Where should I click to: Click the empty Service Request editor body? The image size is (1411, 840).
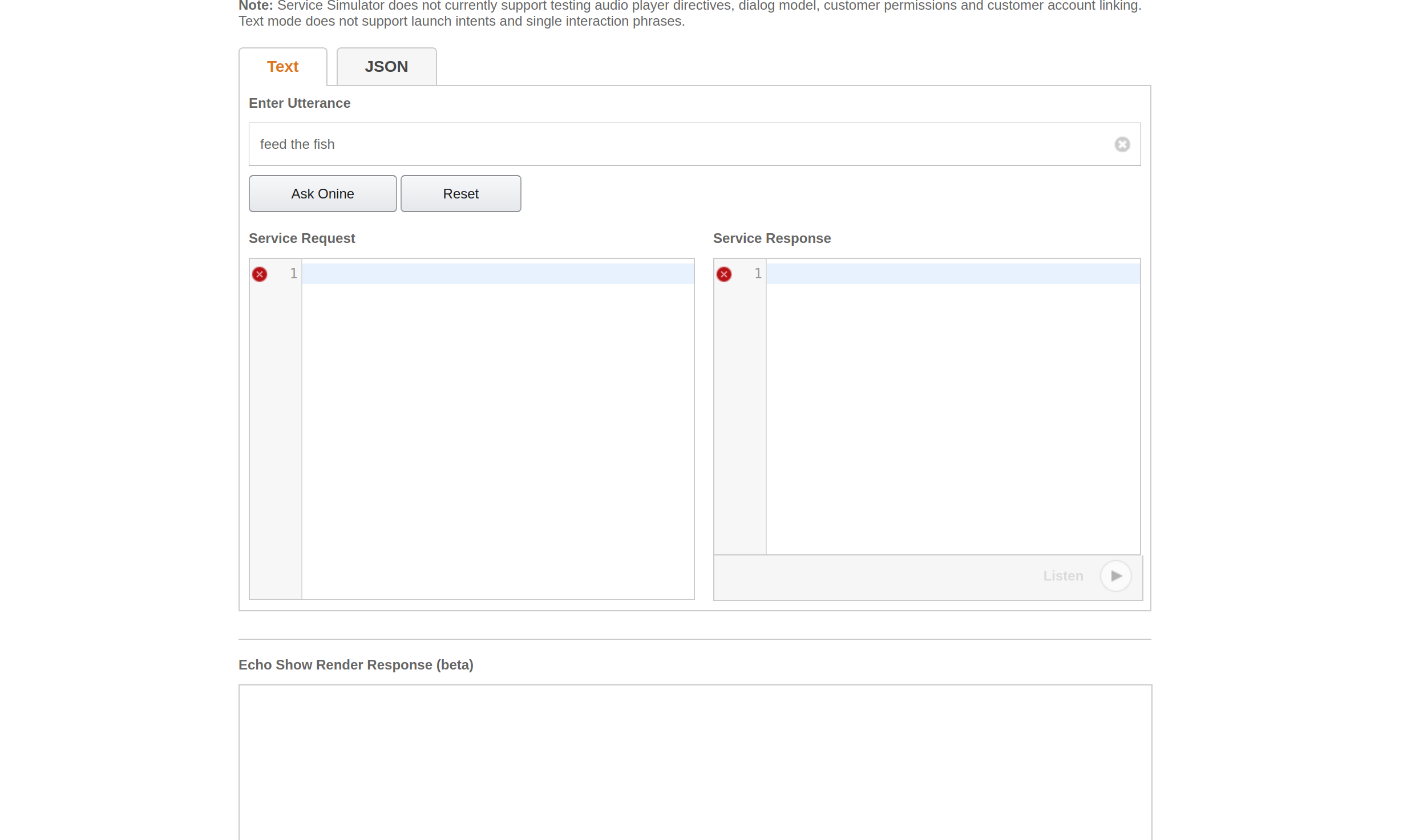pos(498,439)
